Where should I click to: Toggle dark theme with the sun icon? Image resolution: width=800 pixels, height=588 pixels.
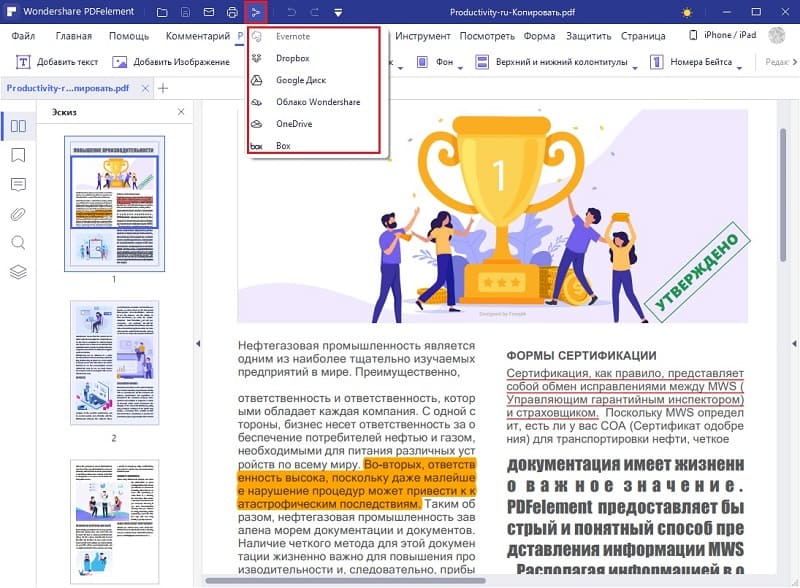686,13
